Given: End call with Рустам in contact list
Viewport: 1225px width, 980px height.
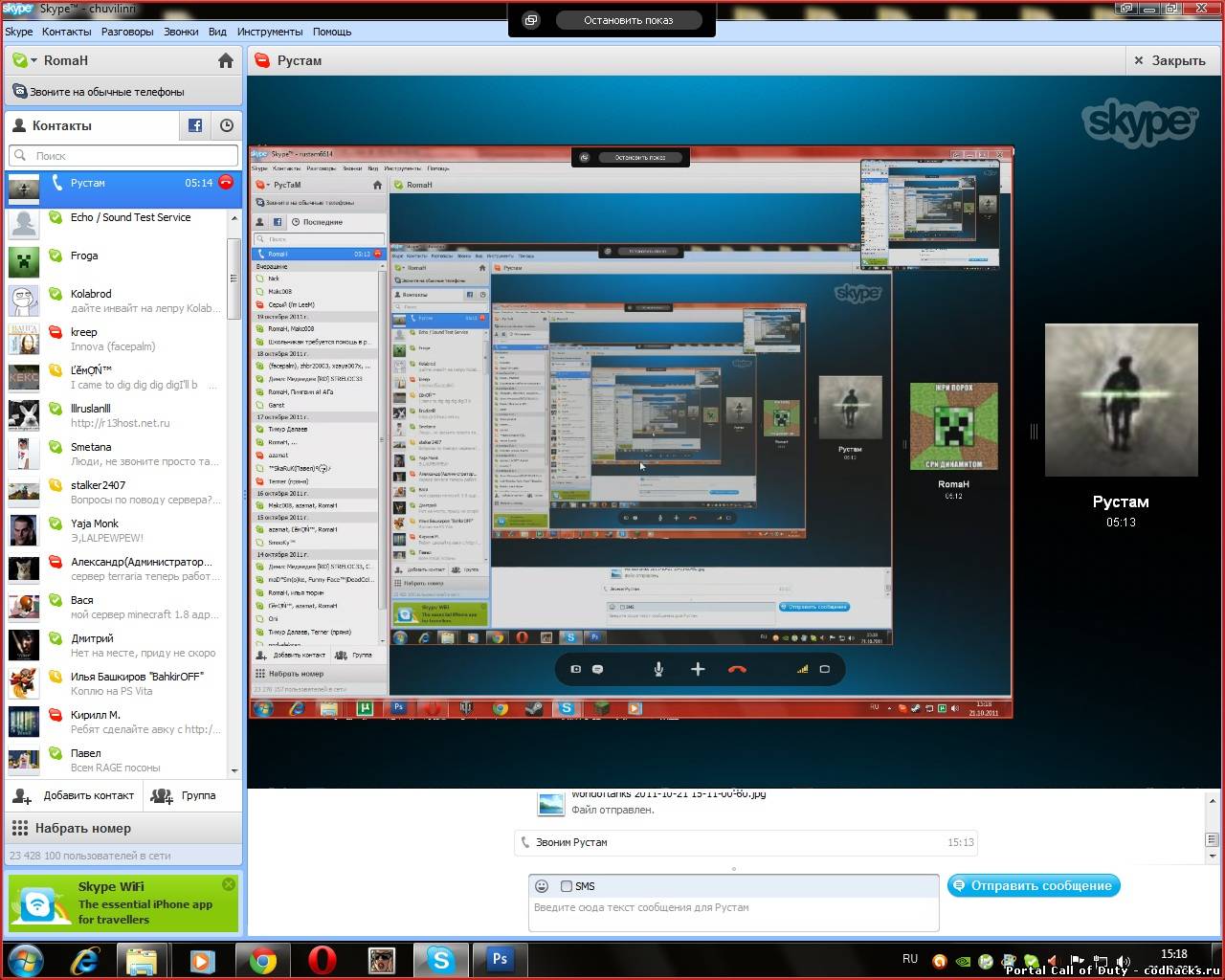Looking at the screenshot, I should click(x=226, y=182).
